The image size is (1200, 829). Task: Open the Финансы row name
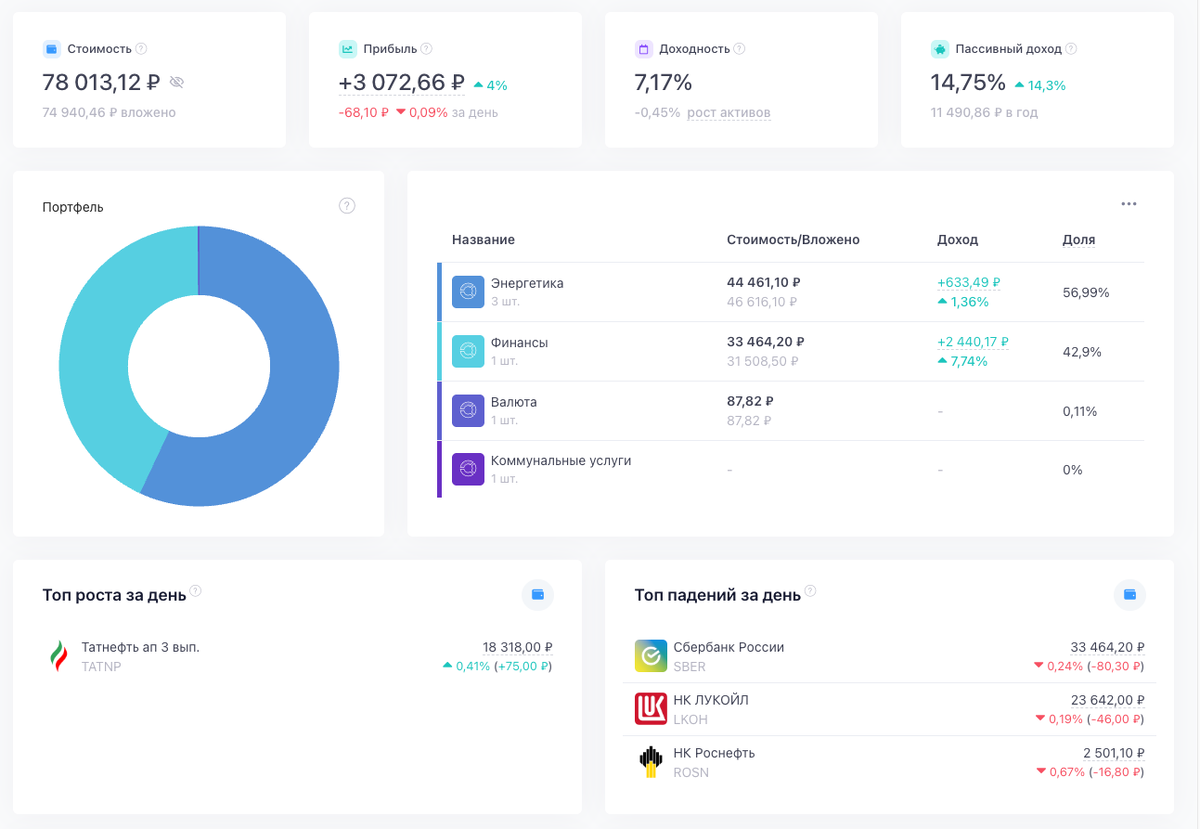[519, 343]
